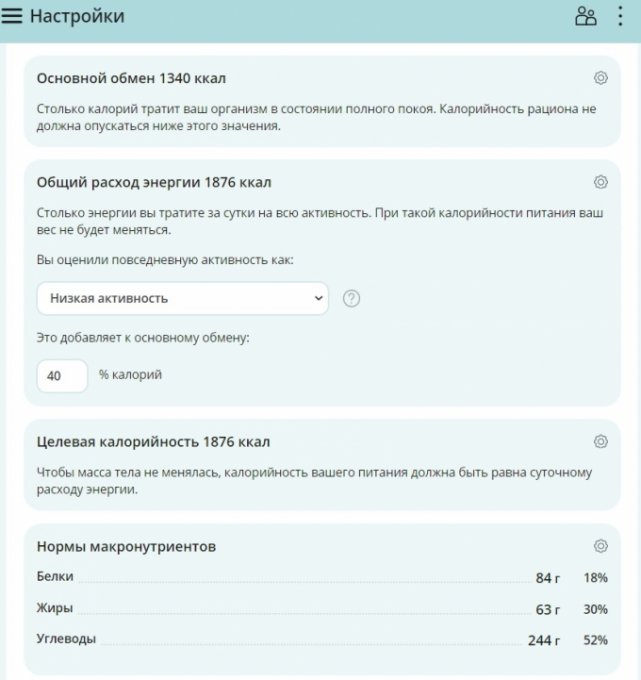Click the percent calories input field
The width and height of the screenshot is (641, 680).
click(62, 376)
